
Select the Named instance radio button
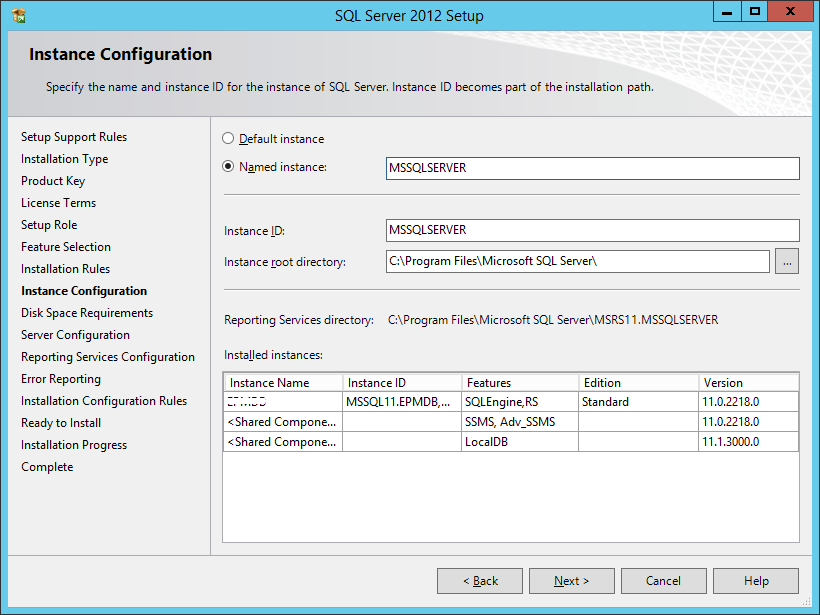(228, 166)
